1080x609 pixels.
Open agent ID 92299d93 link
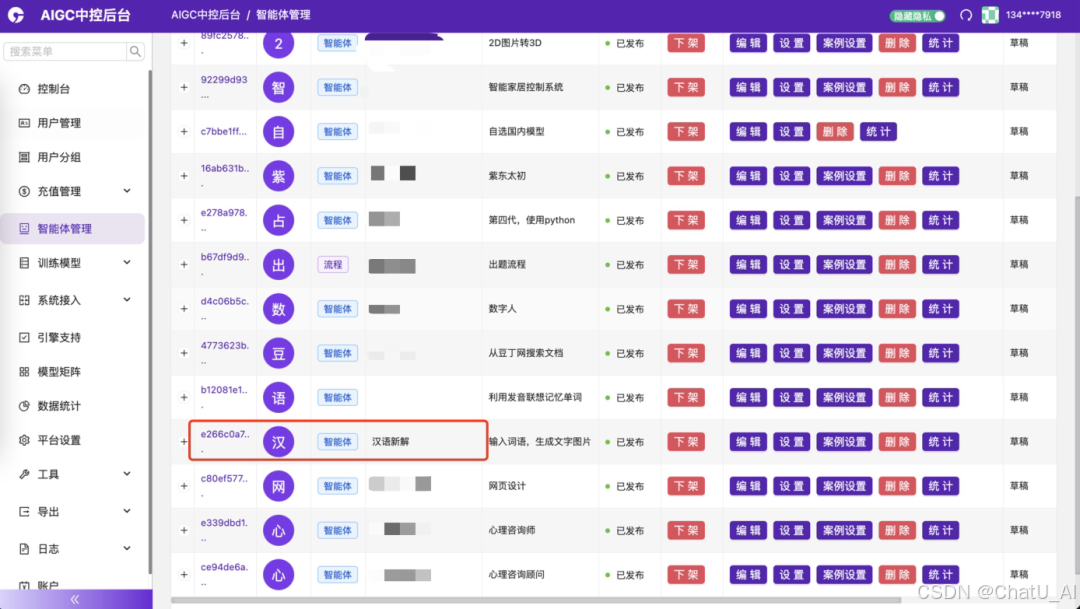point(225,87)
